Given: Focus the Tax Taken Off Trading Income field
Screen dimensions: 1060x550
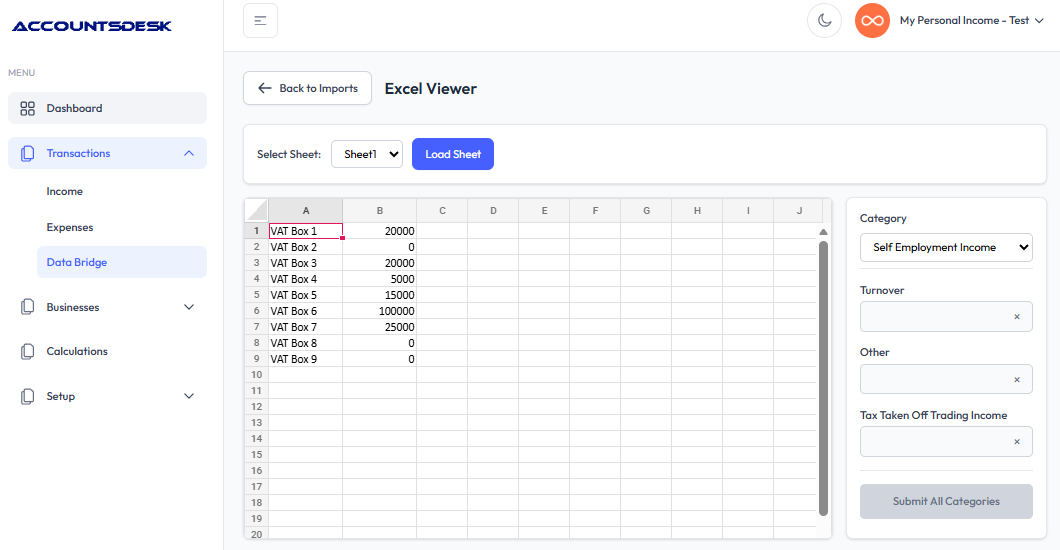Looking at the screenshot, I should (946, 442).
